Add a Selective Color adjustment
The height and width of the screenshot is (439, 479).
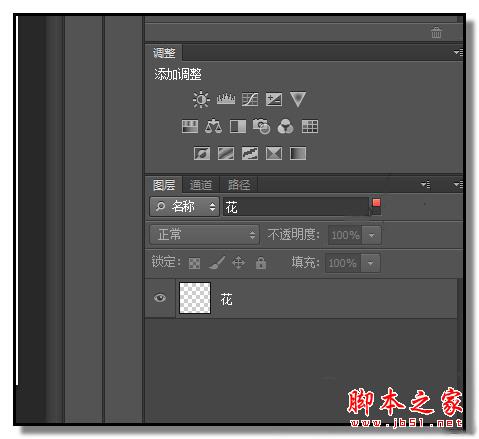coord(274,154)
